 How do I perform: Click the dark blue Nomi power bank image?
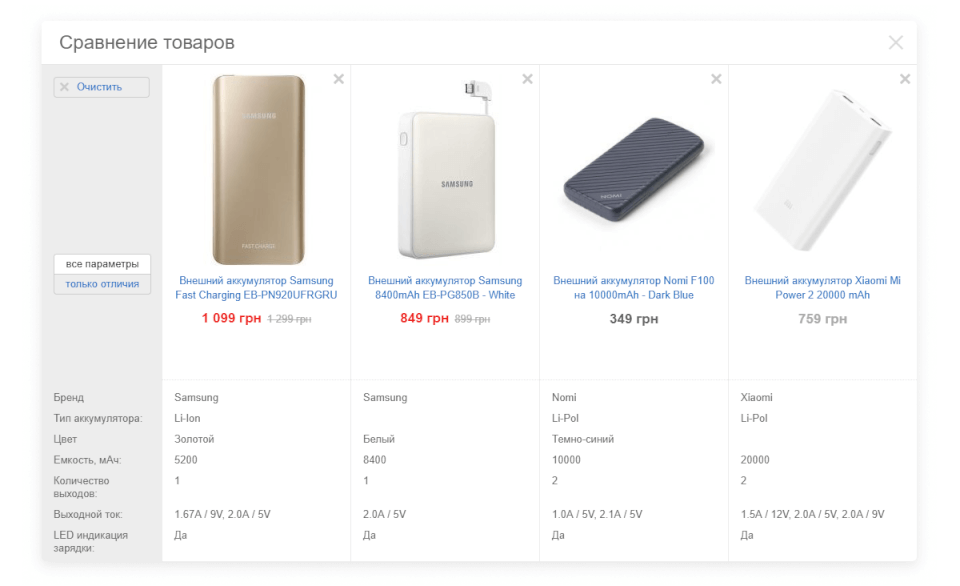click(x=634, y=171)
